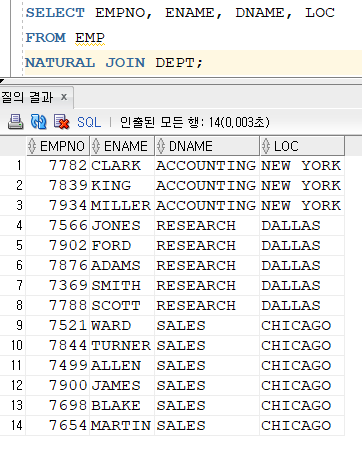The image size is (362, 453).
Task: Select the JONES cell
Action: (122, 225)
